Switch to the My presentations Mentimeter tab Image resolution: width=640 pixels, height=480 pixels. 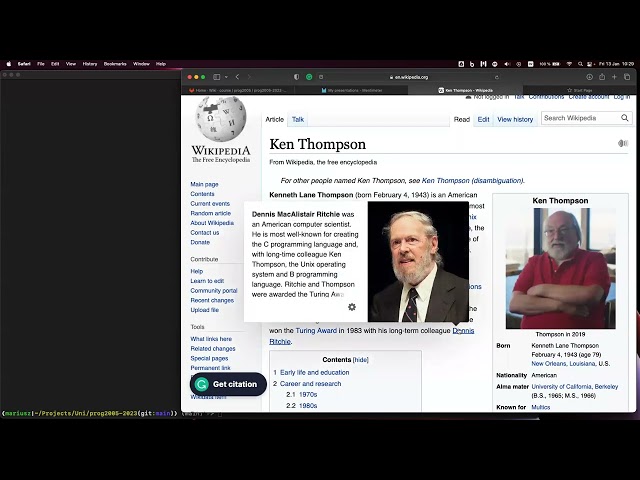click(x=351, y=90)
